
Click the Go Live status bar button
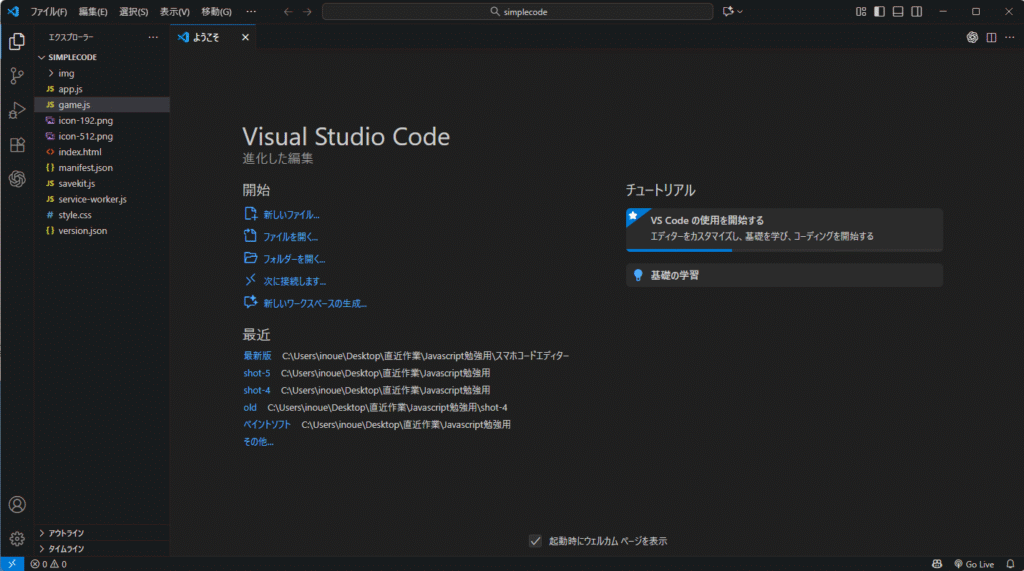coord(973,564)
